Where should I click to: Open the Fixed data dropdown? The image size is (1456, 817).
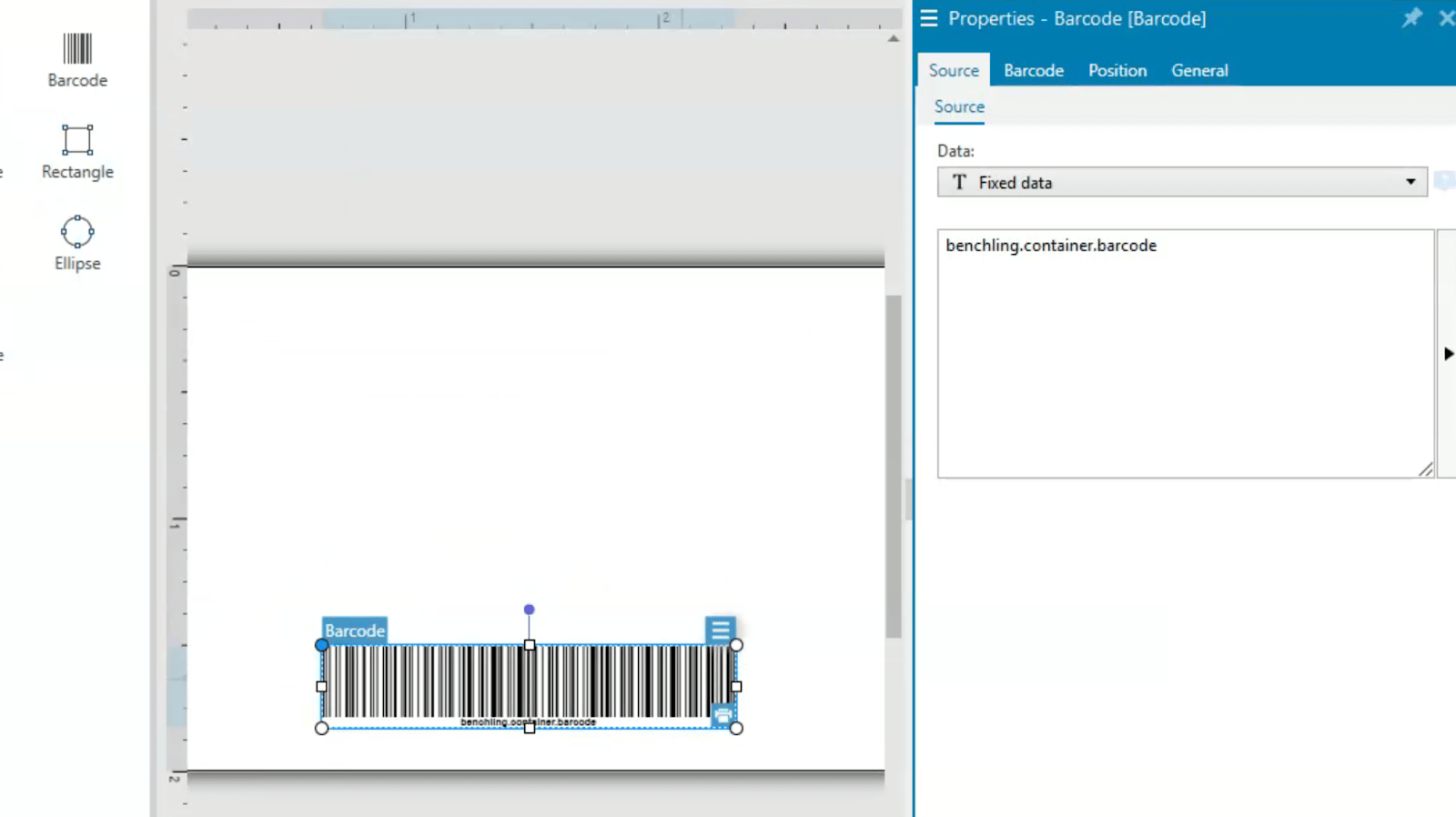1182,182
